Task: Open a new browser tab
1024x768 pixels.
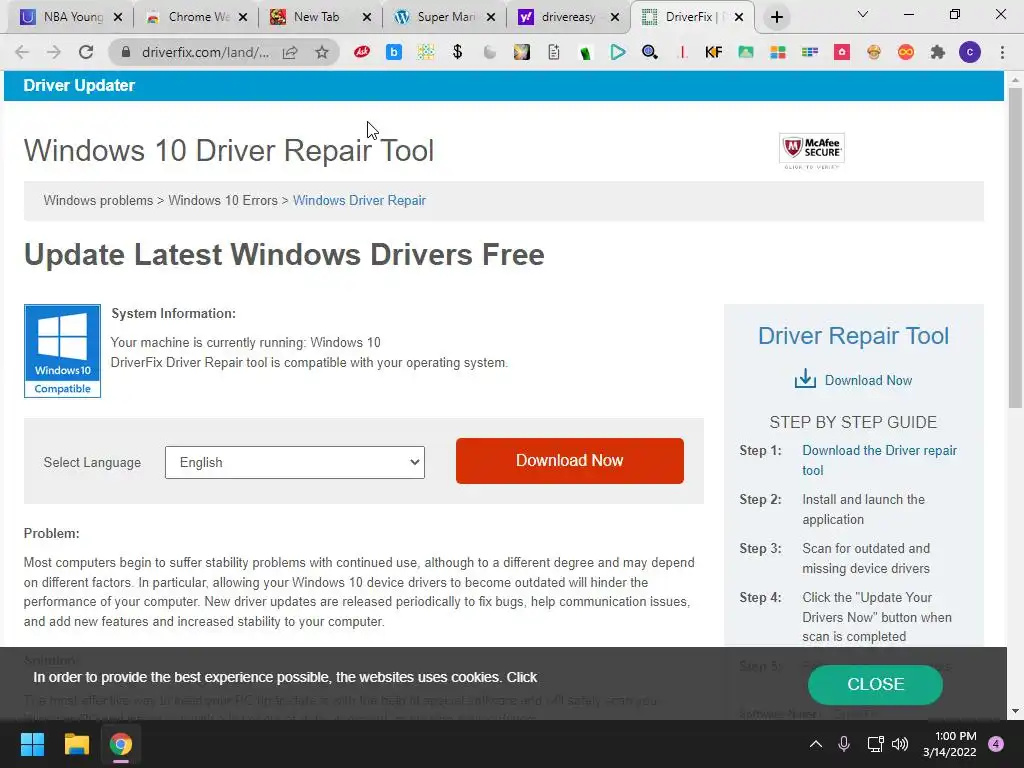Action: click(776, 18)
